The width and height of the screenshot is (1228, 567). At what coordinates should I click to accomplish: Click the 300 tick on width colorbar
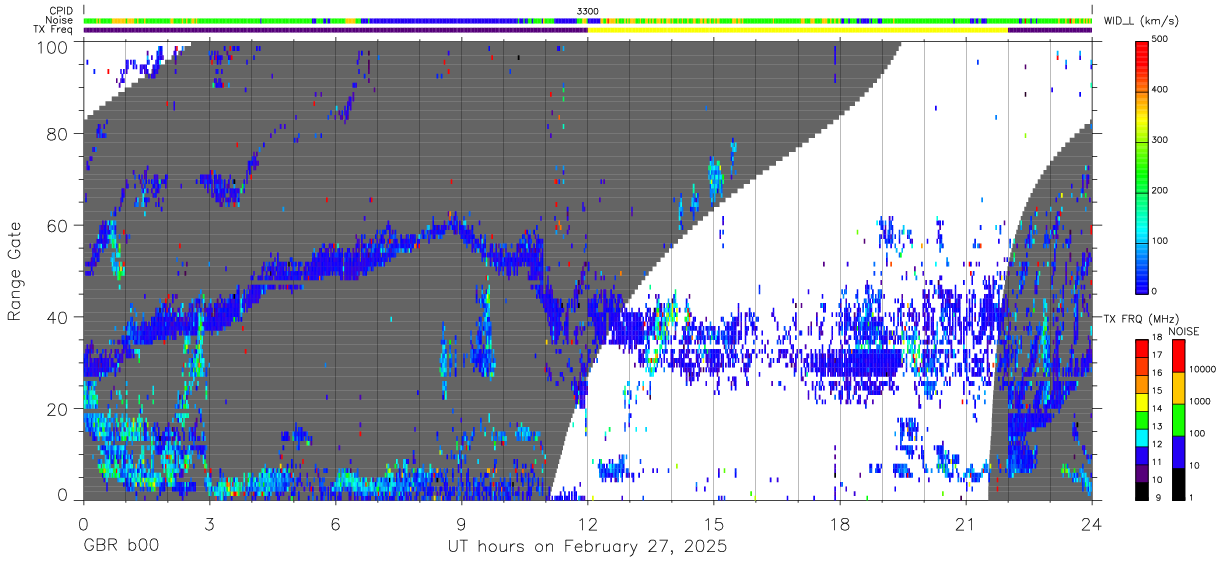pyautogui.click(x=1161, y=140)
